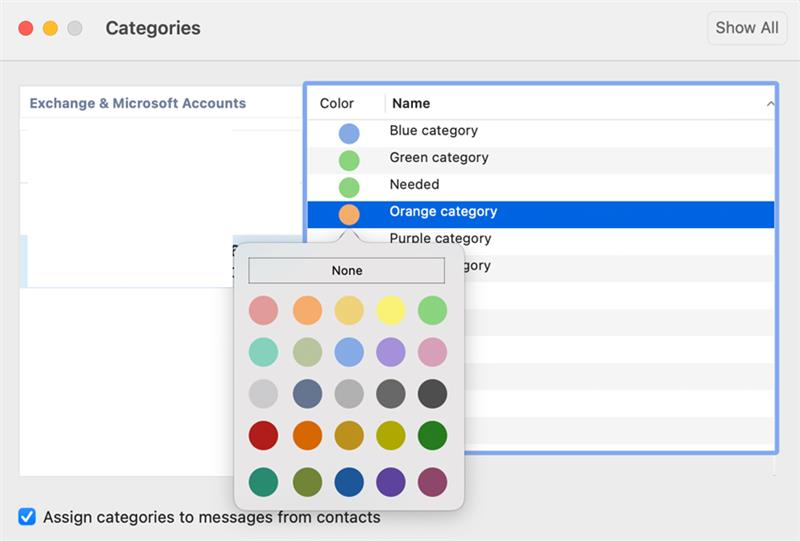The width and height of the screenshot is (800, 541).
Task: Open color swatch for Blue category
Action: pos(349,134)
